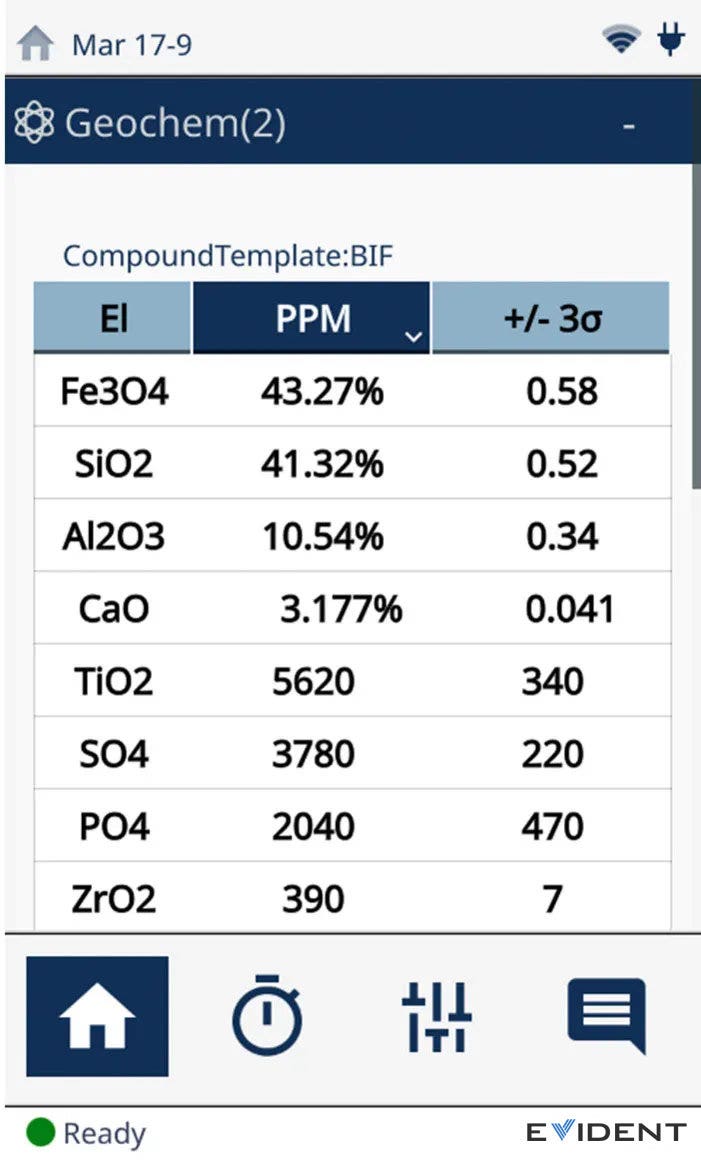Screen dimensions: 701x1164
Task: Tap the small home icon beside Mar 17-9
Action: tap(35, 44)
